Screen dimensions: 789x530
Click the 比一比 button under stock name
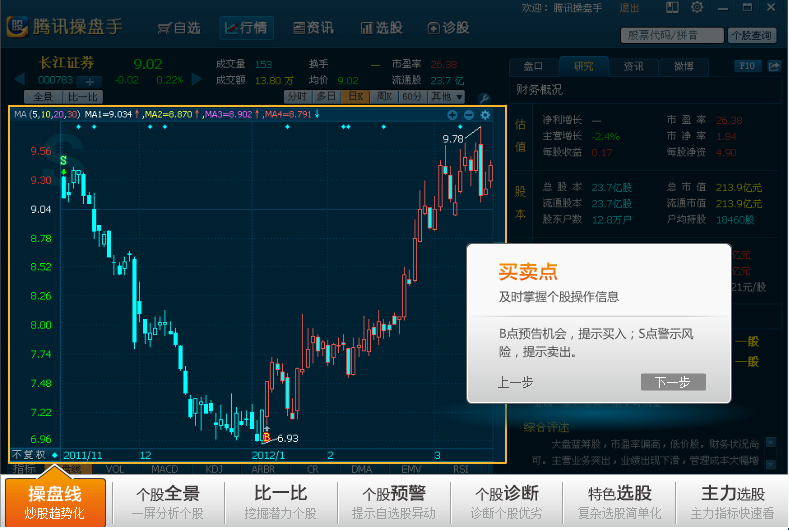[83, 97]
